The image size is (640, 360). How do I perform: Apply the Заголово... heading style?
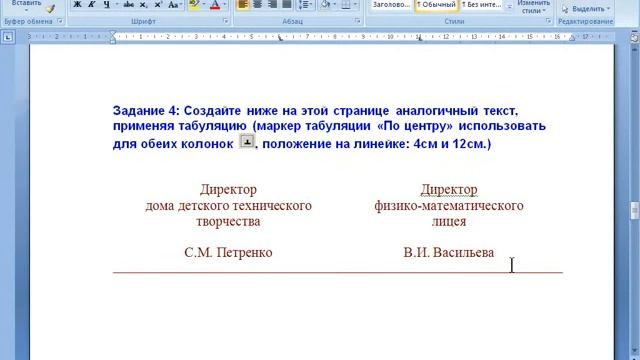(x=391, y=5)
